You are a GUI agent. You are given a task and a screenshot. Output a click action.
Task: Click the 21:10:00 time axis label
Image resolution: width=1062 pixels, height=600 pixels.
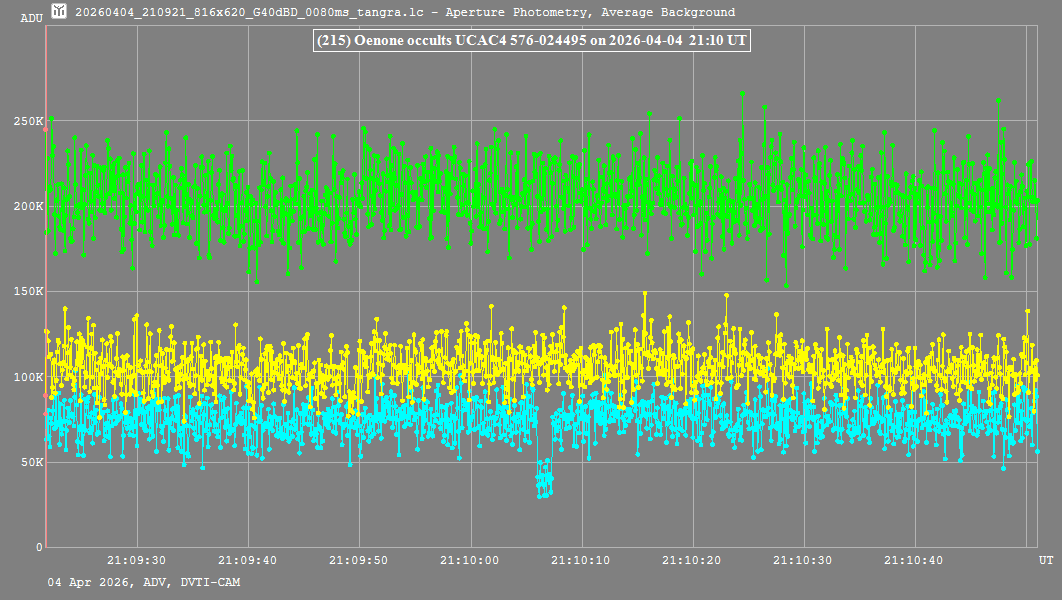470,560
